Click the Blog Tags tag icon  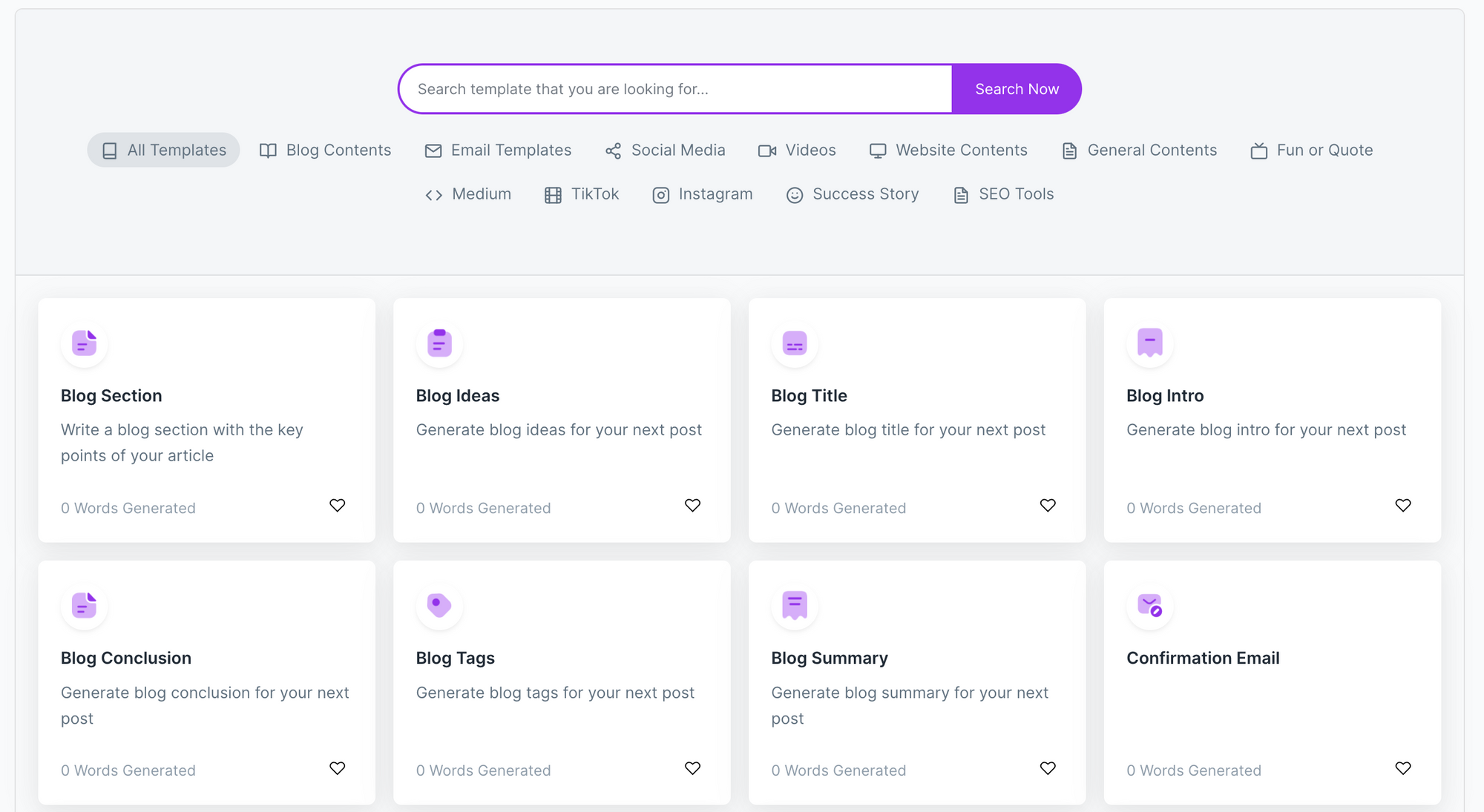[439, 606]
